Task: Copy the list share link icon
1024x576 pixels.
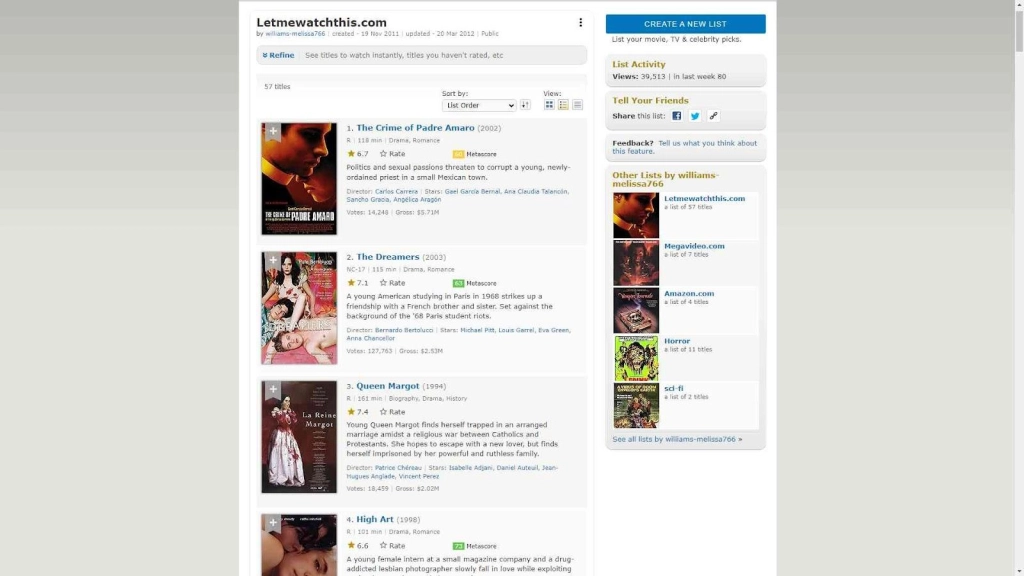Action: click(713, 115)
